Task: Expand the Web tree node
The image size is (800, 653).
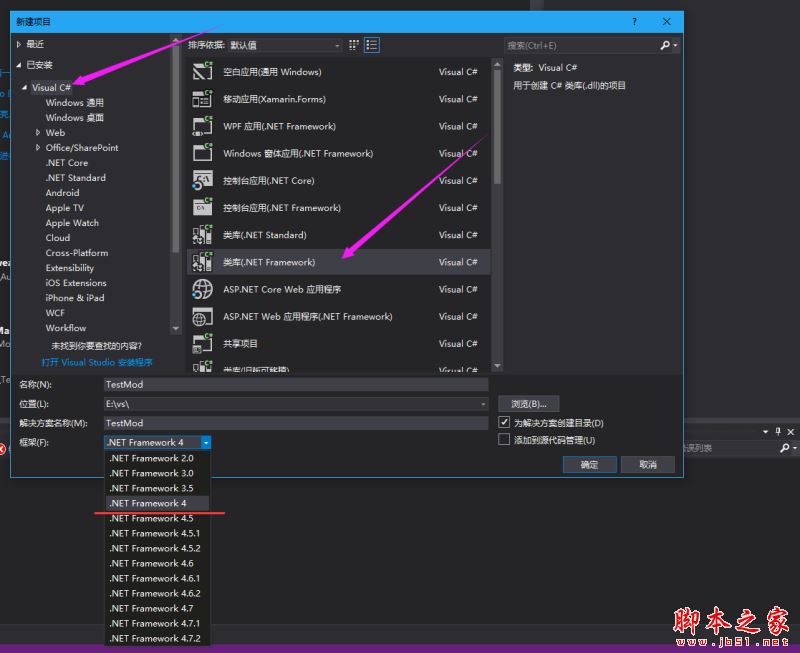Action: (38, 133)
